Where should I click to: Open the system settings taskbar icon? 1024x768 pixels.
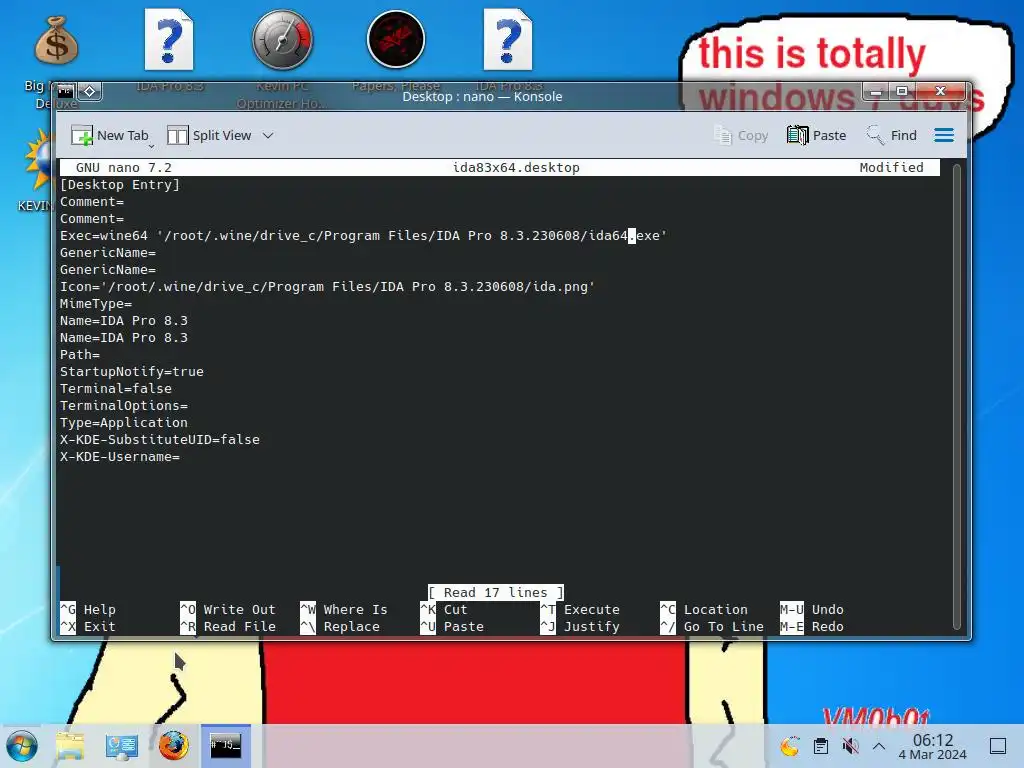[x=121, y=746]
